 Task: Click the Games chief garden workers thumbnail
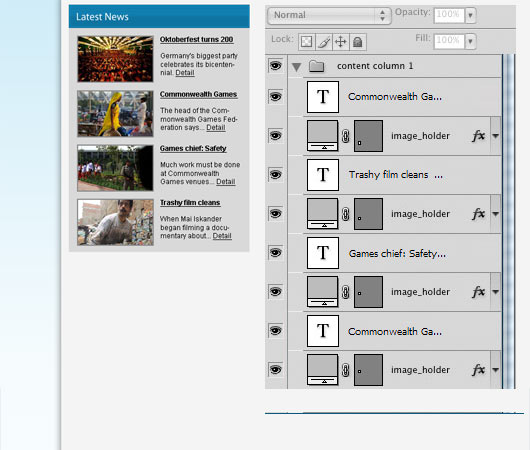tap(115, 168)
